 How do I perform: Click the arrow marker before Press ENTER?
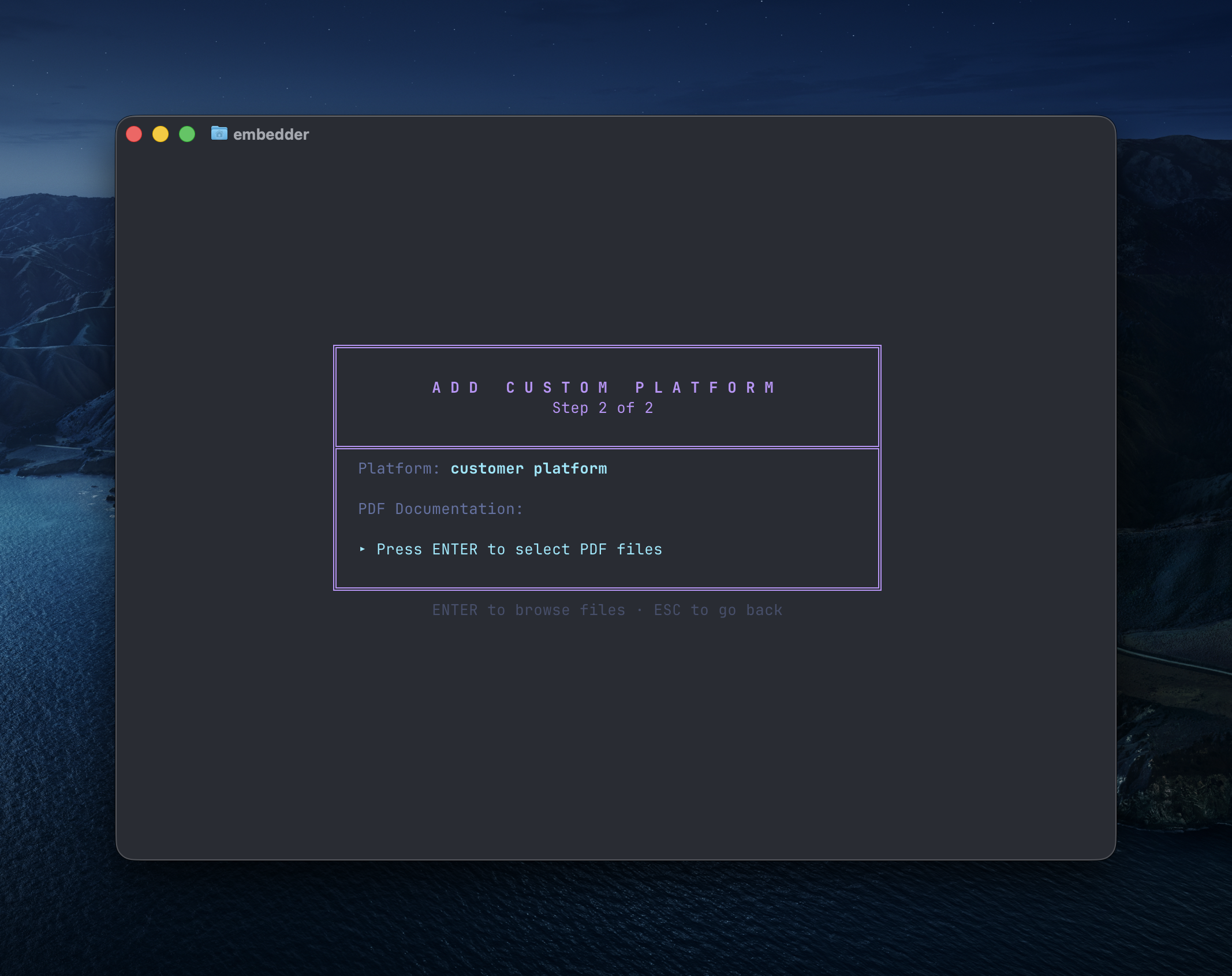click(x=363, y=549)
